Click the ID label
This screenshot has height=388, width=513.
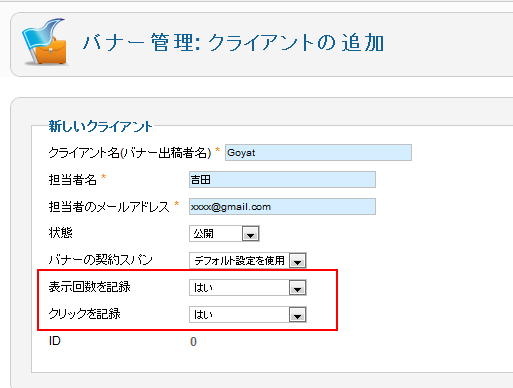(x=55, y=341)
